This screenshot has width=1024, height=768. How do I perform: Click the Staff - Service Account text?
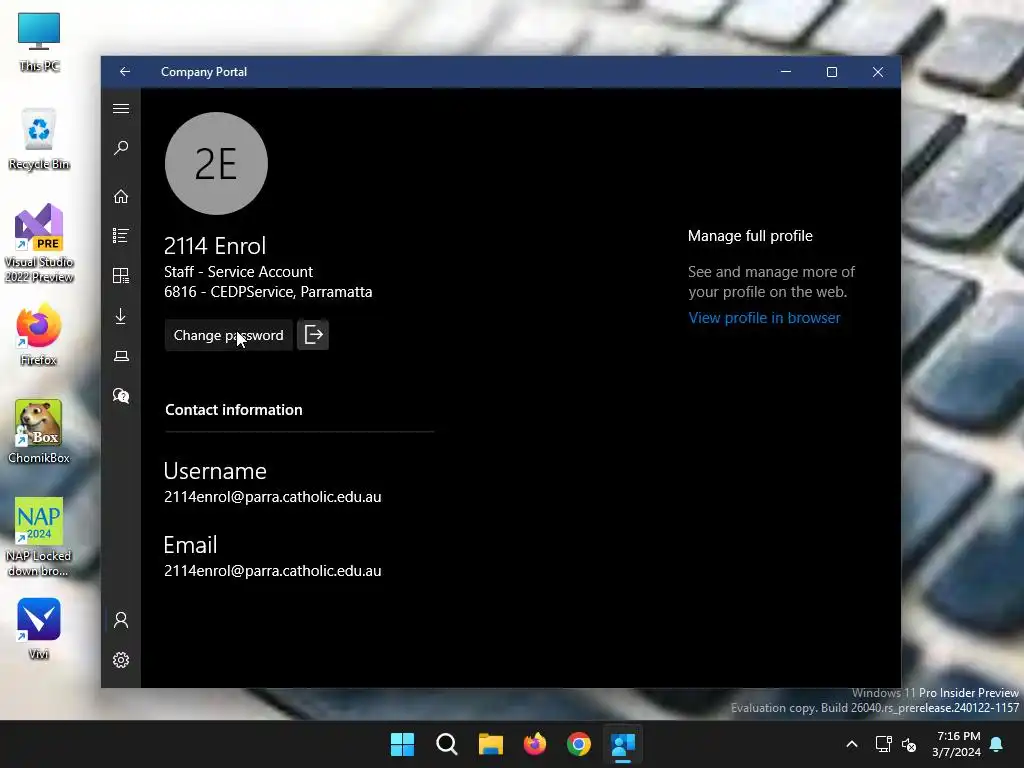point(238,272)
